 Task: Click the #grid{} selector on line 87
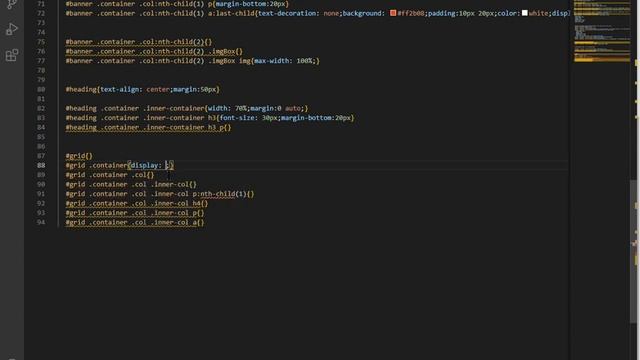[79, 156]
